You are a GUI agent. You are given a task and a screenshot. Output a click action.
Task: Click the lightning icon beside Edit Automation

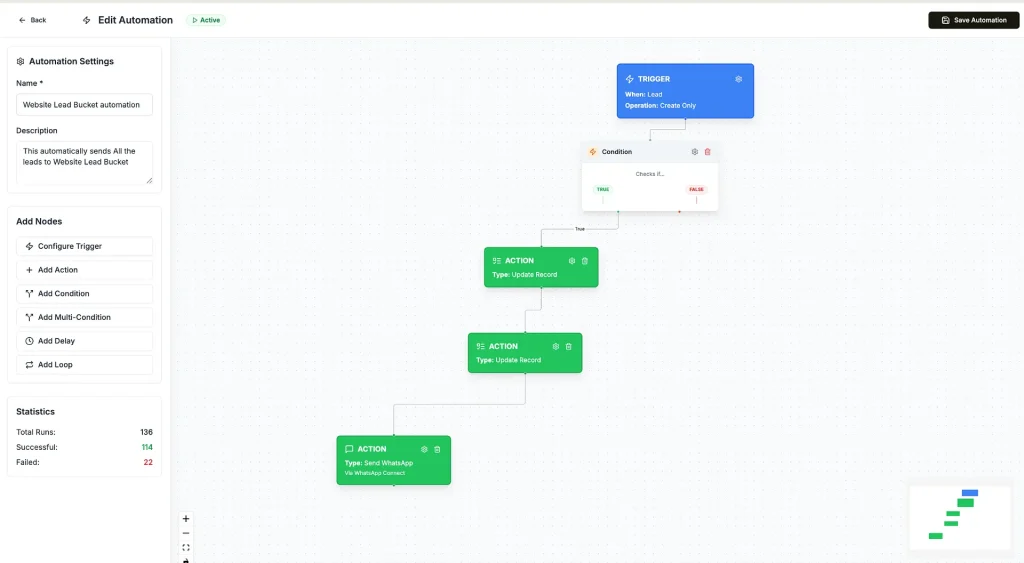click(86, 20)
